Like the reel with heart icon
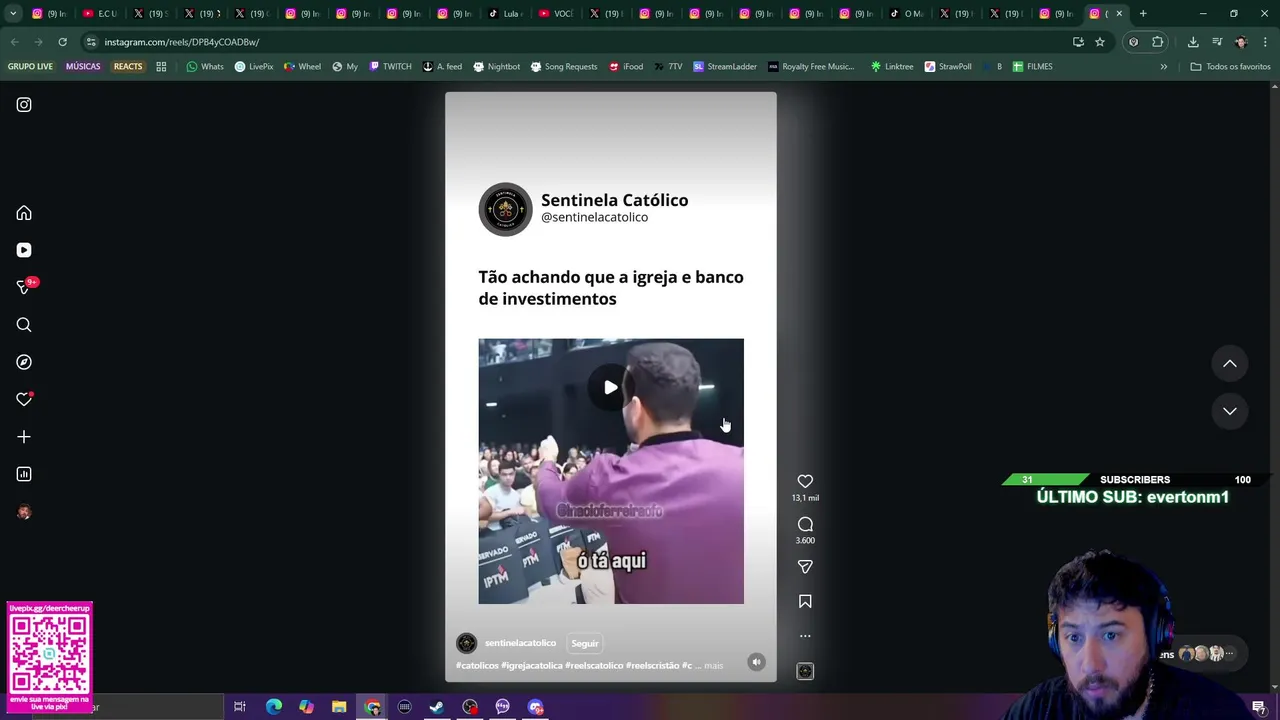1280x720 pixels. pyautogui.click(x=805, y=481)
